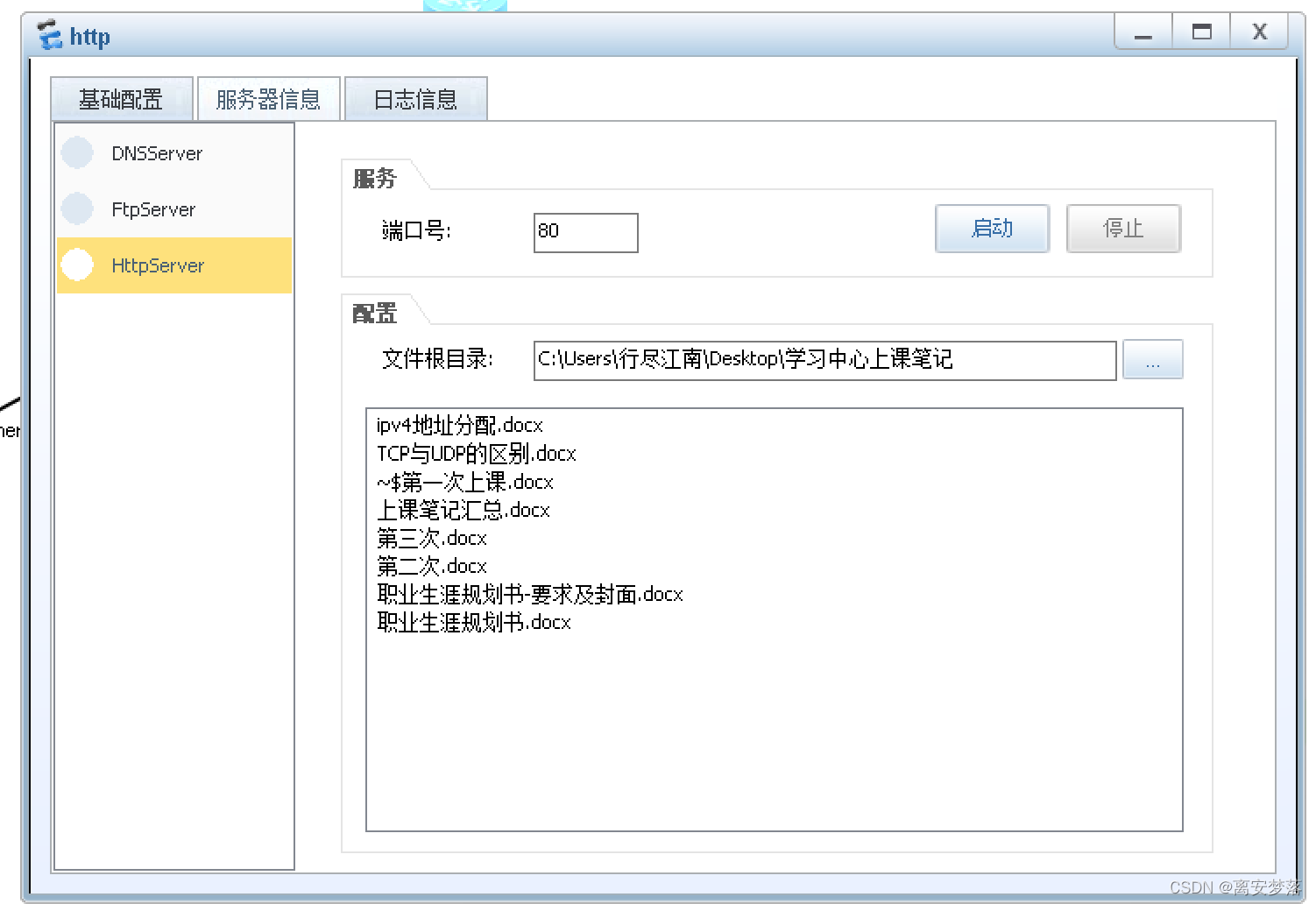Choose DNSServer in the server list
Viewport: 1316px width, 904px height.
click(174, 153)
